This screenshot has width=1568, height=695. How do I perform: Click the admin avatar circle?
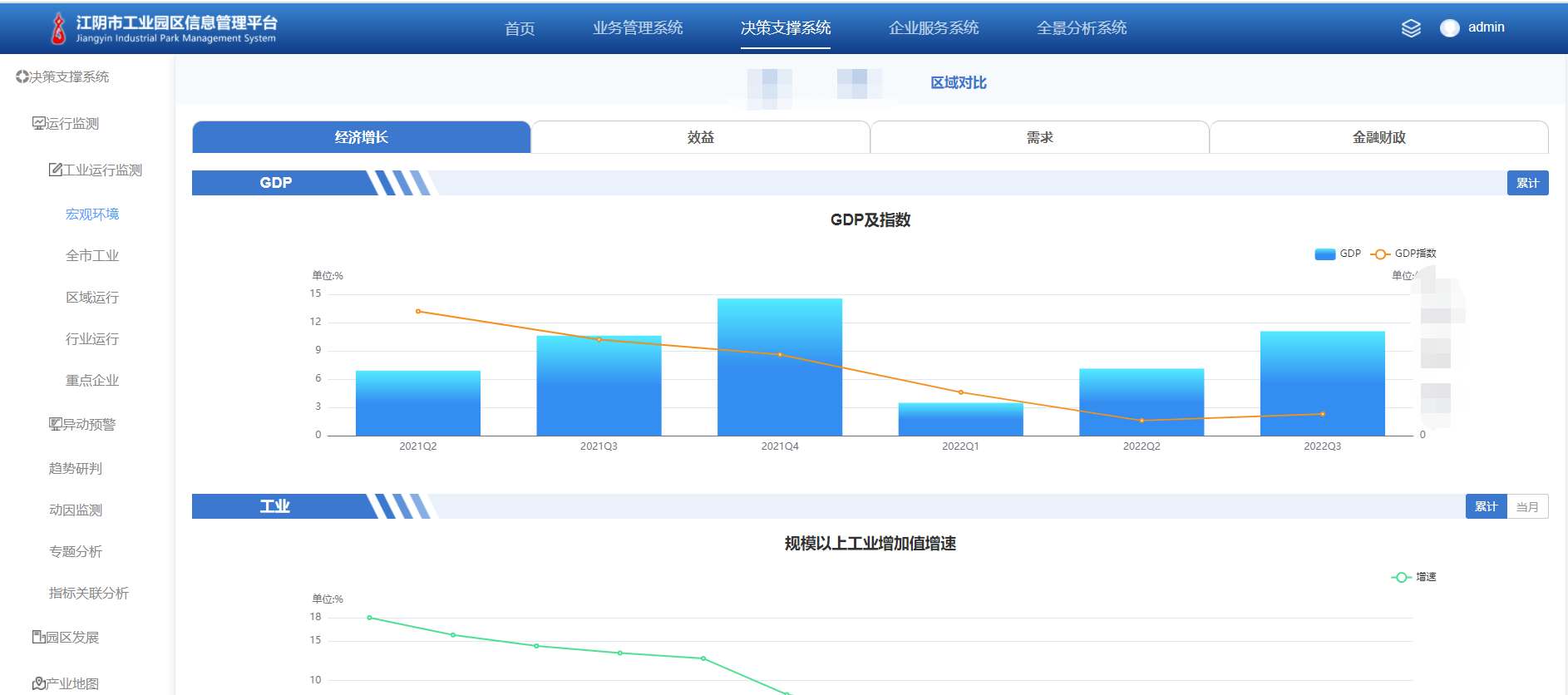[1450, 28]
